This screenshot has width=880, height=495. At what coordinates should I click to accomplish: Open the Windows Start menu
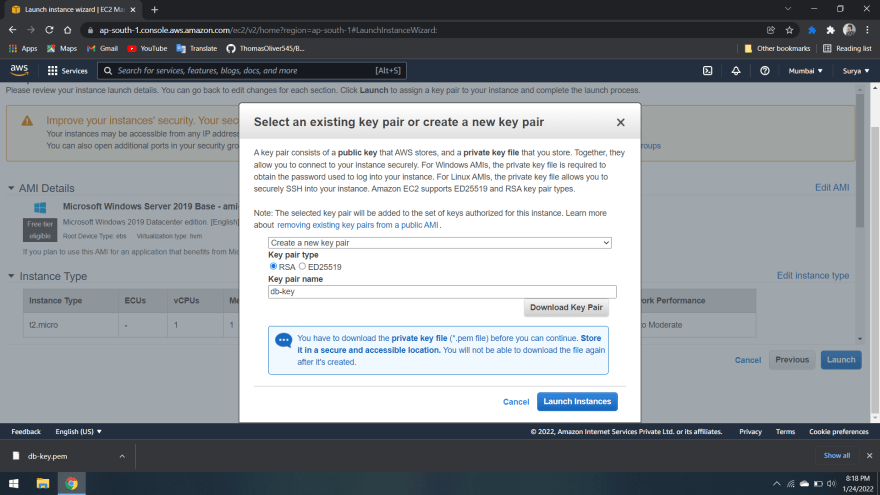coord(14,483)
